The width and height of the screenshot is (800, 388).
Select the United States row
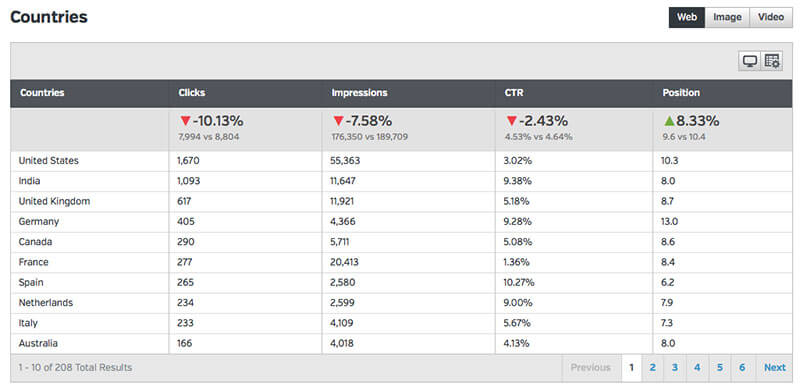click(x=402, y=161)
